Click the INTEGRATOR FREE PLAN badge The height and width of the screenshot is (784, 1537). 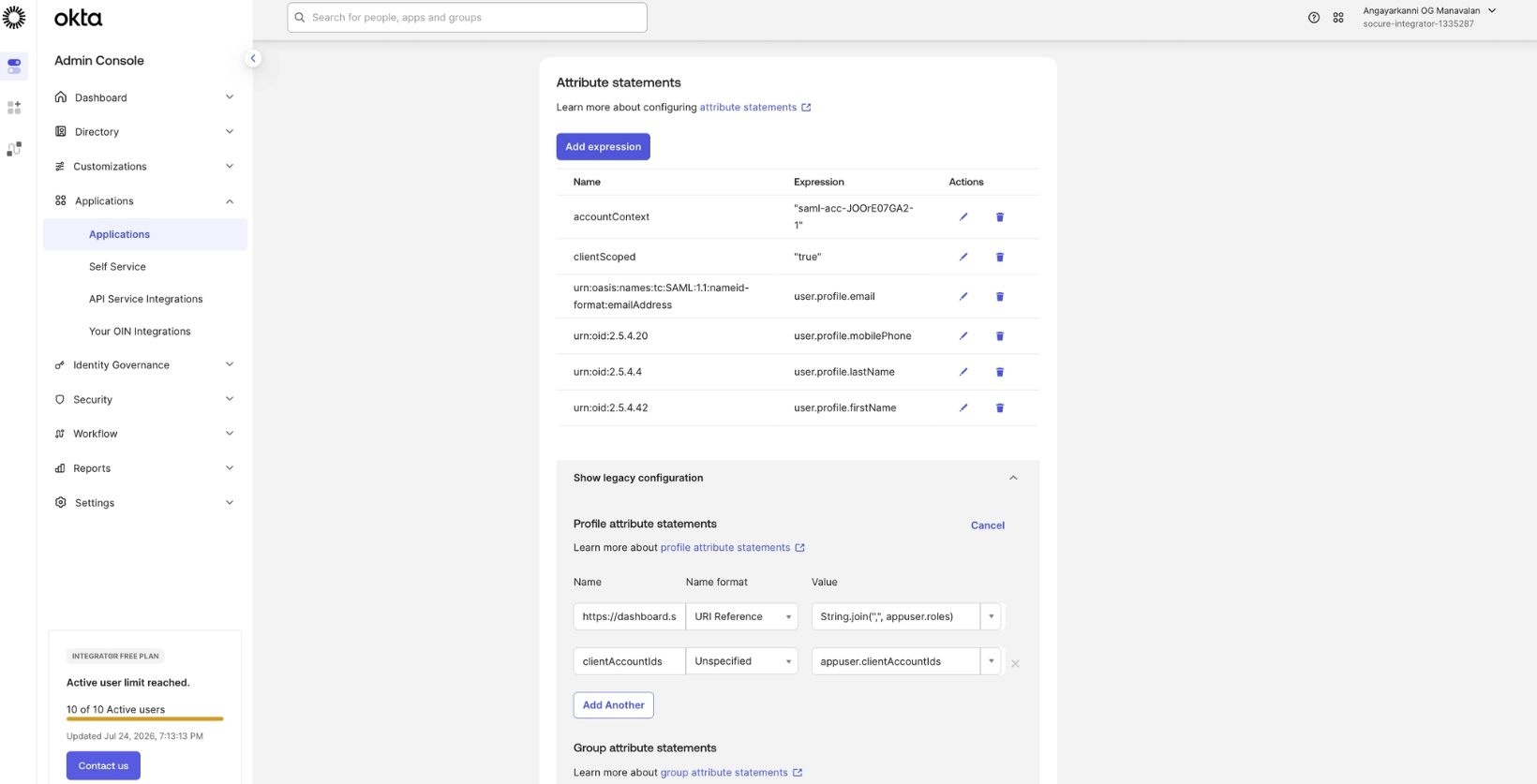[115, 657]
